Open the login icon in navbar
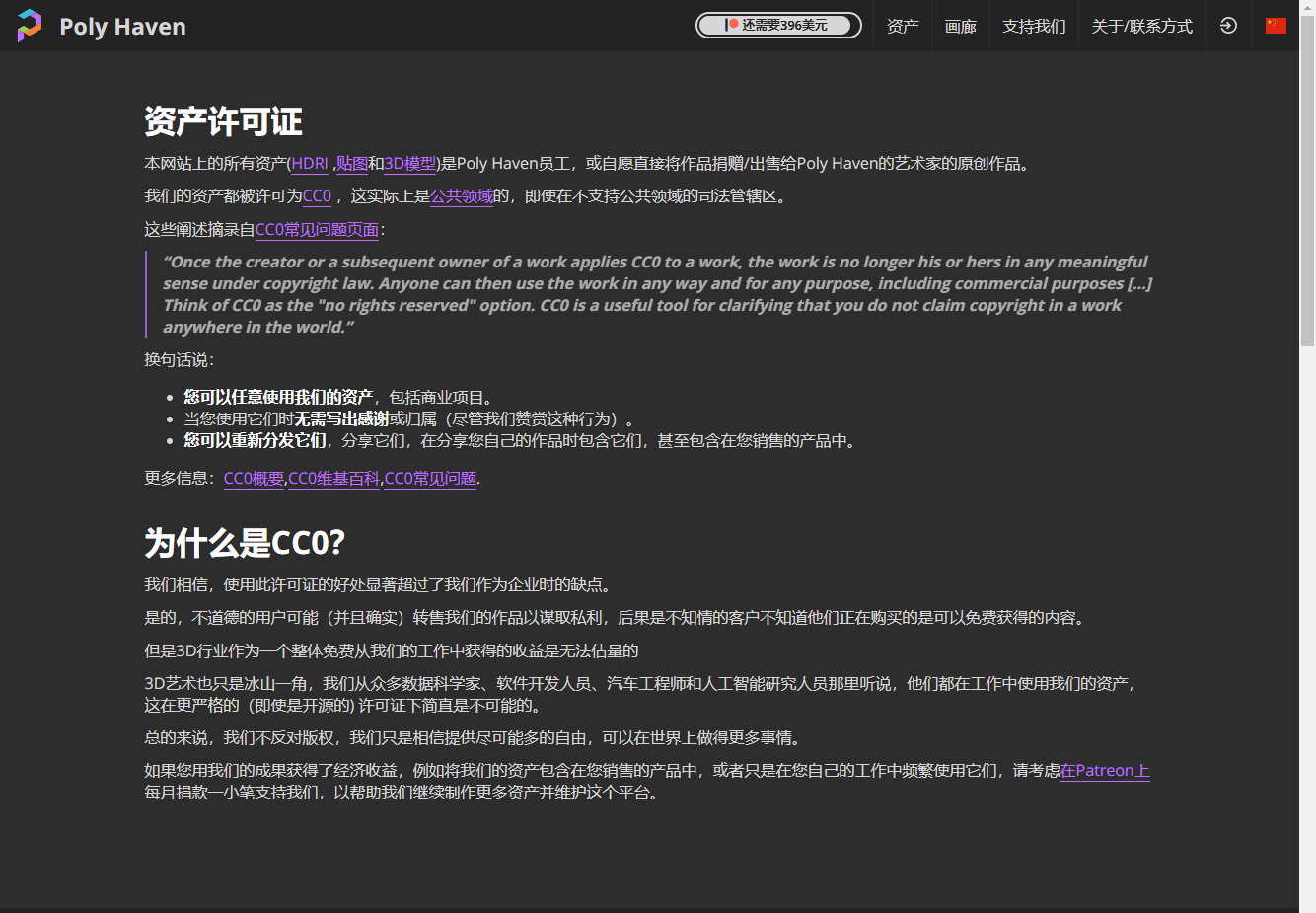 [x=1228, y=26]
